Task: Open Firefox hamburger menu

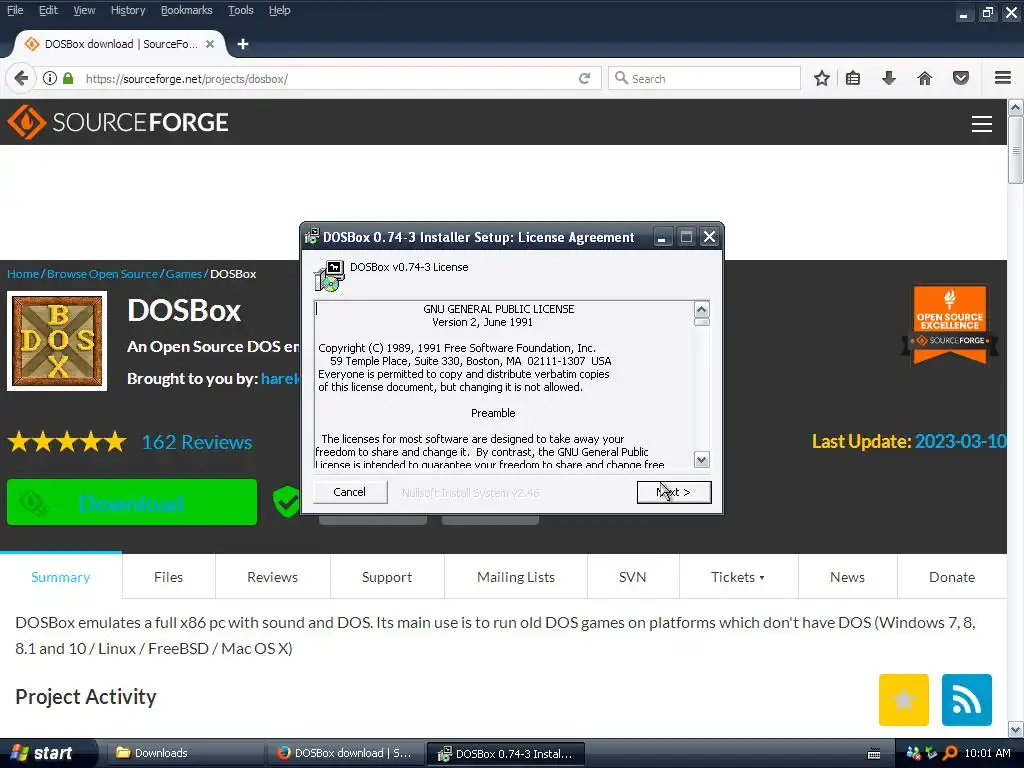Action: pos(1003,78)
